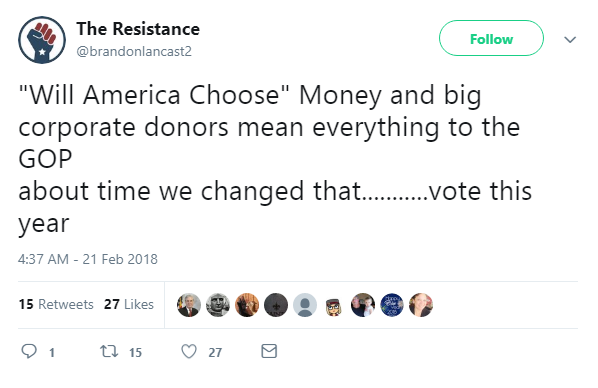The width and height of the screenshot is (598, 388).
Task: Click the reply speech bubble icon
Action: [29, 351]
